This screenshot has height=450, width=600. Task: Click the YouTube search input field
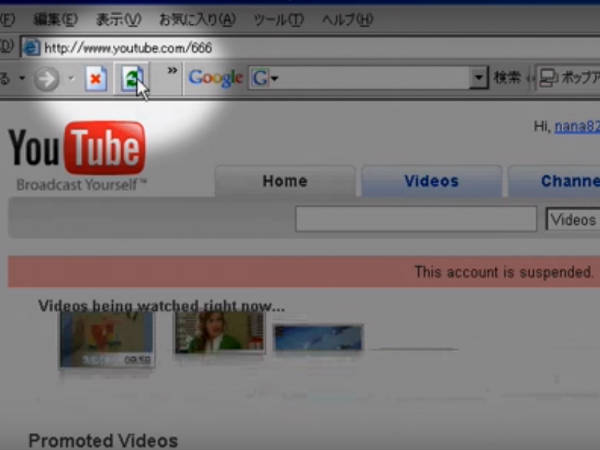pyautogui.click(x=415, y=220)
